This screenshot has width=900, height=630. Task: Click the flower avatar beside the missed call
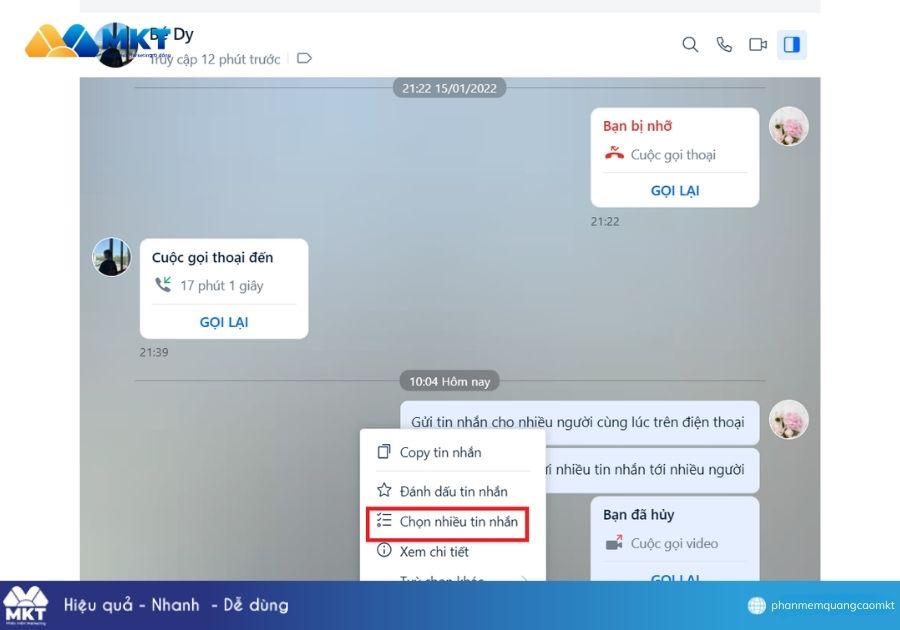788,127
